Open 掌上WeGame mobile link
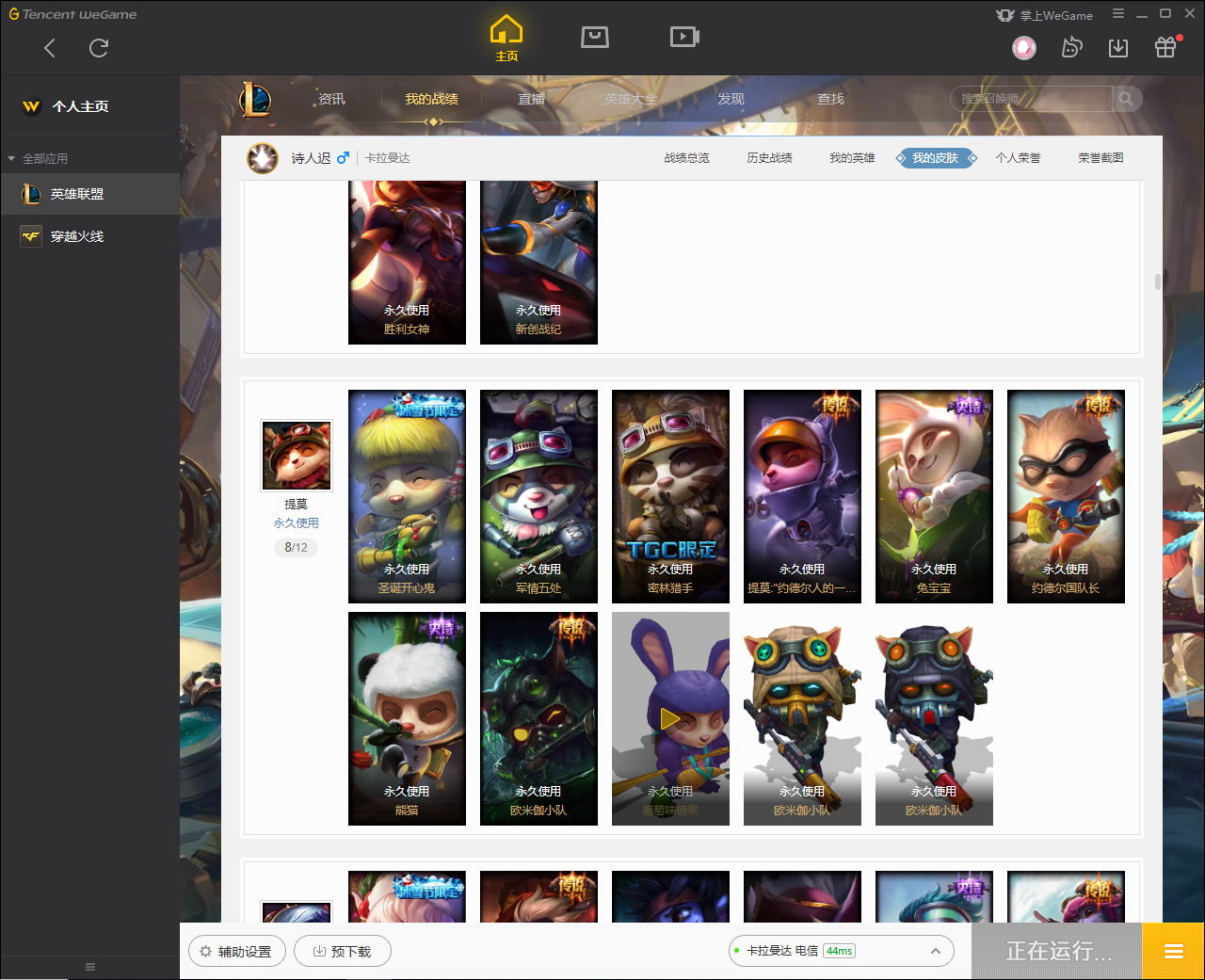This screenshot has width=1205, height=980. (1045, 15)
